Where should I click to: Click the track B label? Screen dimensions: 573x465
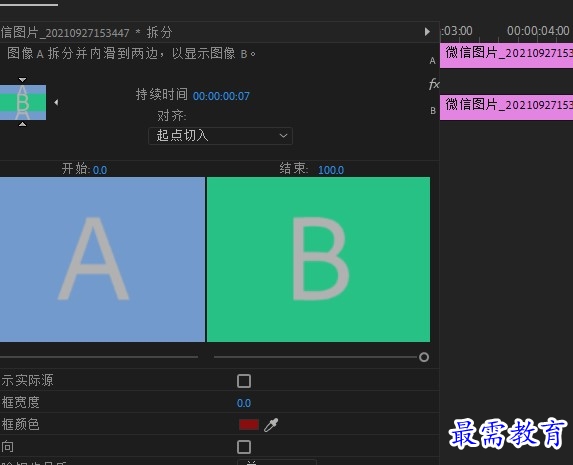coord(433,111)
